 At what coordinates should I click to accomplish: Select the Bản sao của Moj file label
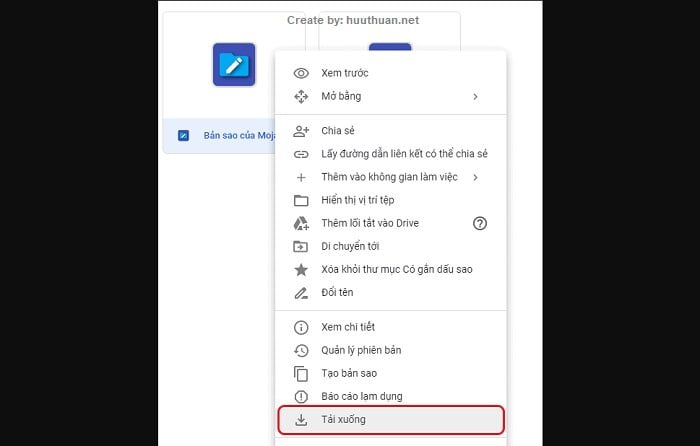pyautogui.click(x=239, y=135)
